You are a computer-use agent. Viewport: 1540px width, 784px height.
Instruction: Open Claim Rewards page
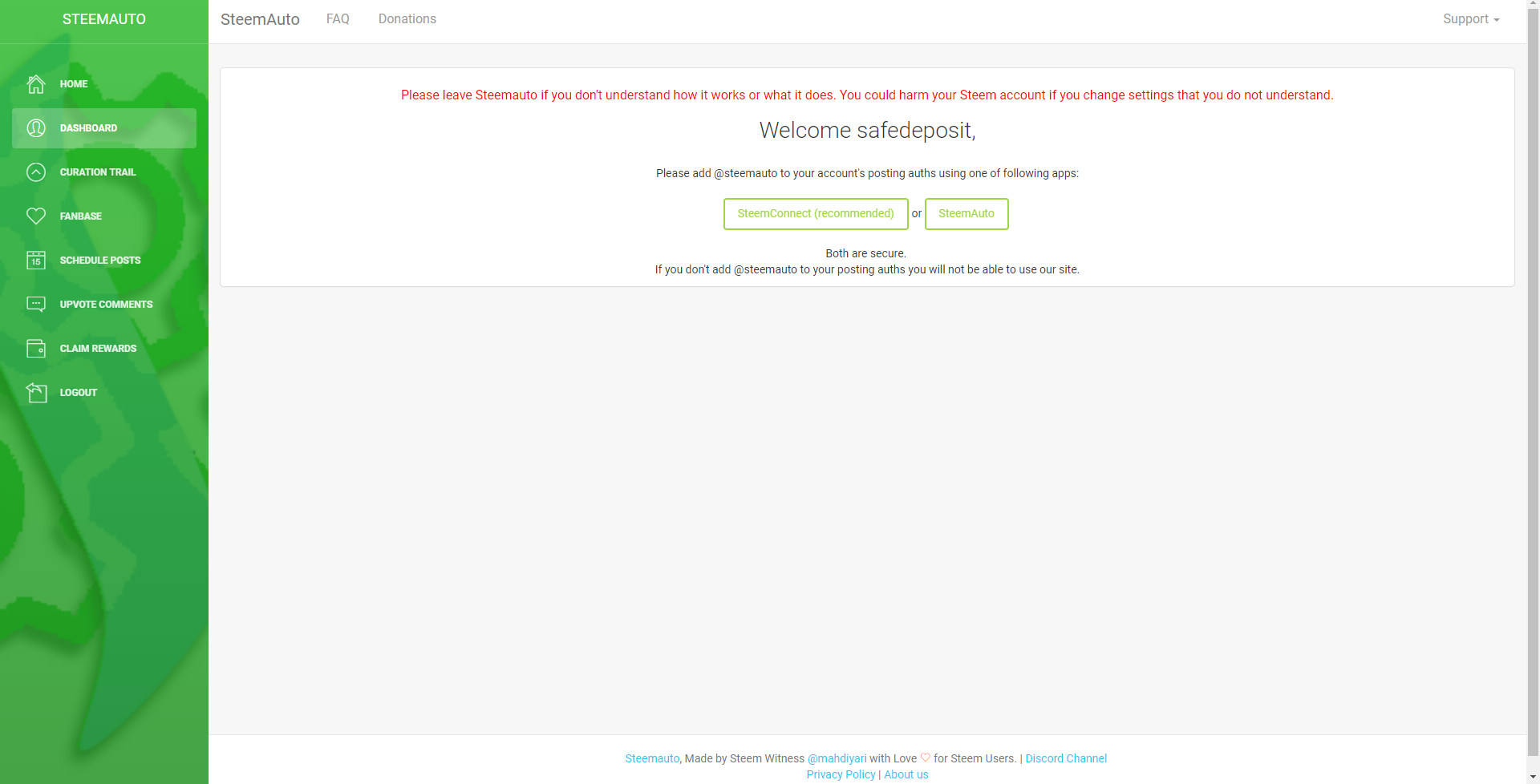[x=104, y=349]
